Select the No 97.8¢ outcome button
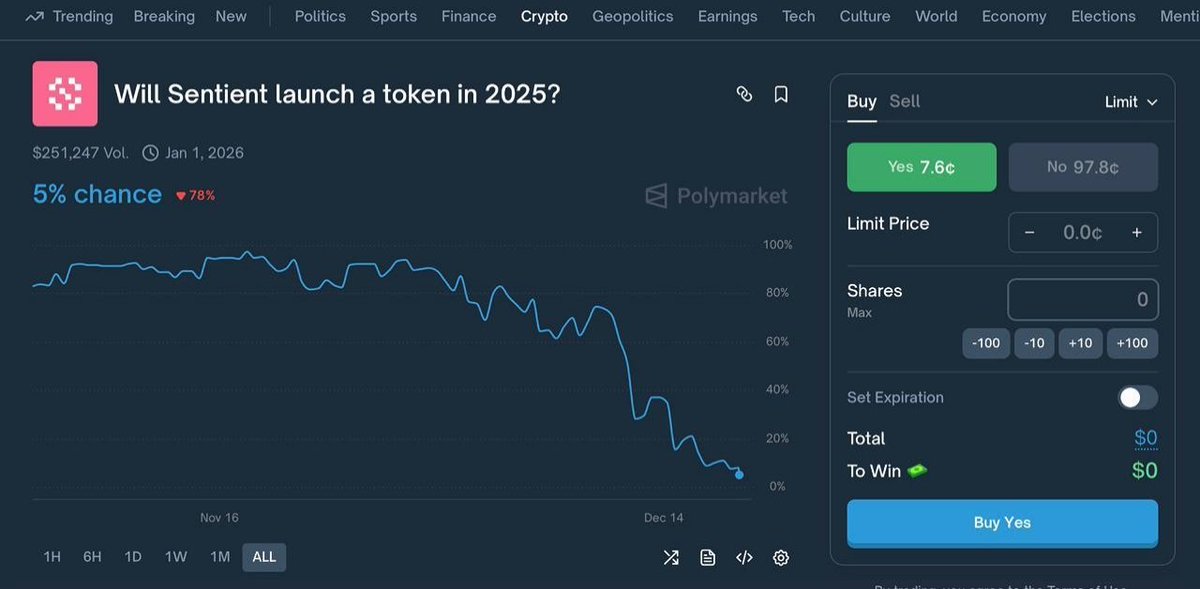This screenshot has width=1200, height=589. 1083,167
